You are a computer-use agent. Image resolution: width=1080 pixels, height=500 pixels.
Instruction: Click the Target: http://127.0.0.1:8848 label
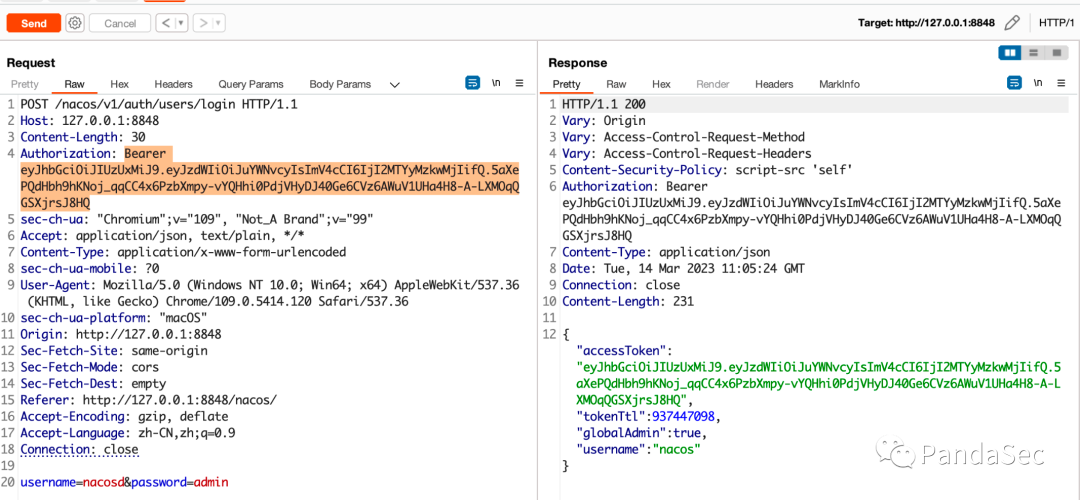pos(926,23)
